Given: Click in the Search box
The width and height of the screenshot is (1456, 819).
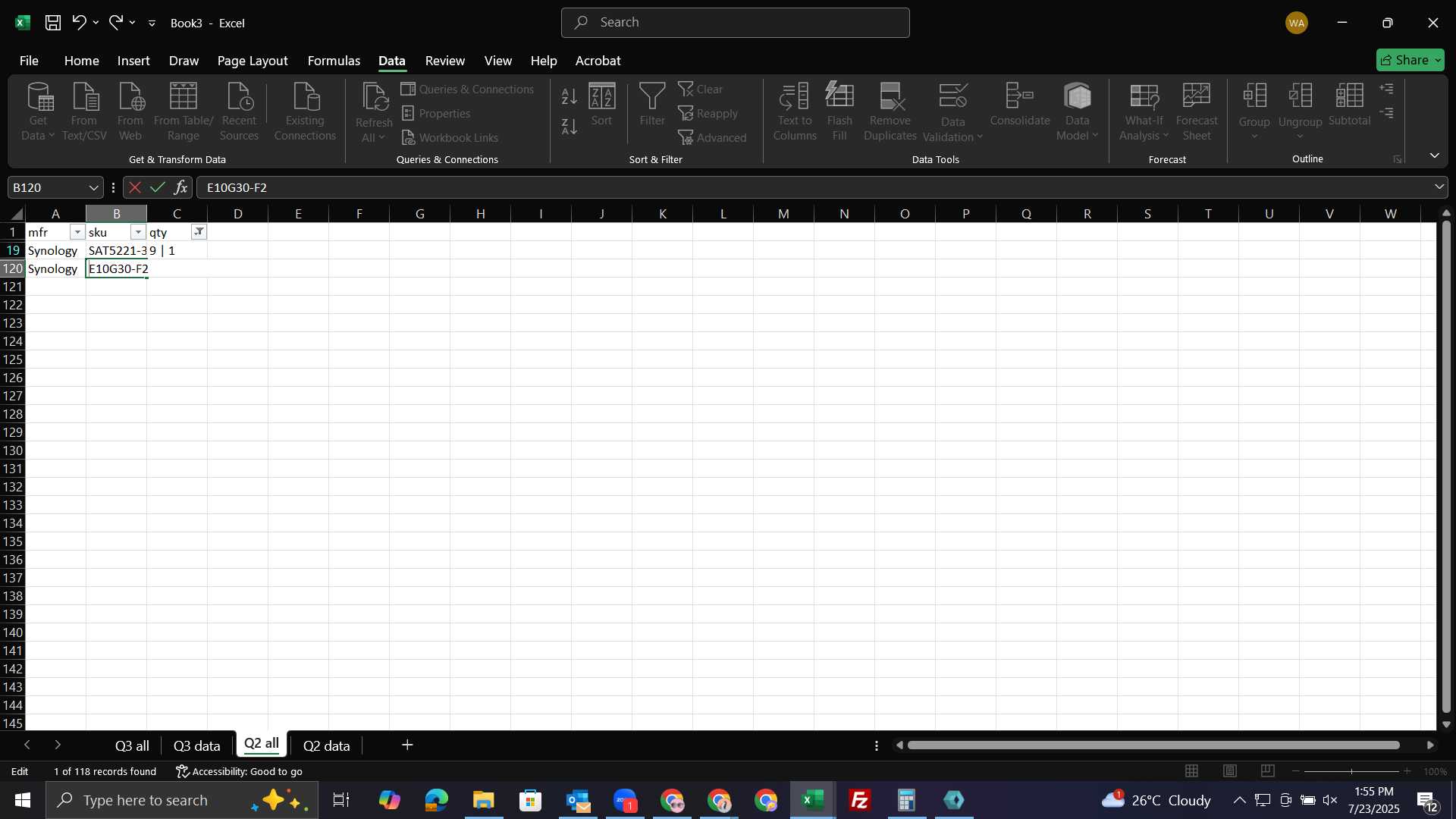Looking at the screenshot, I should [x=735, y=23].
